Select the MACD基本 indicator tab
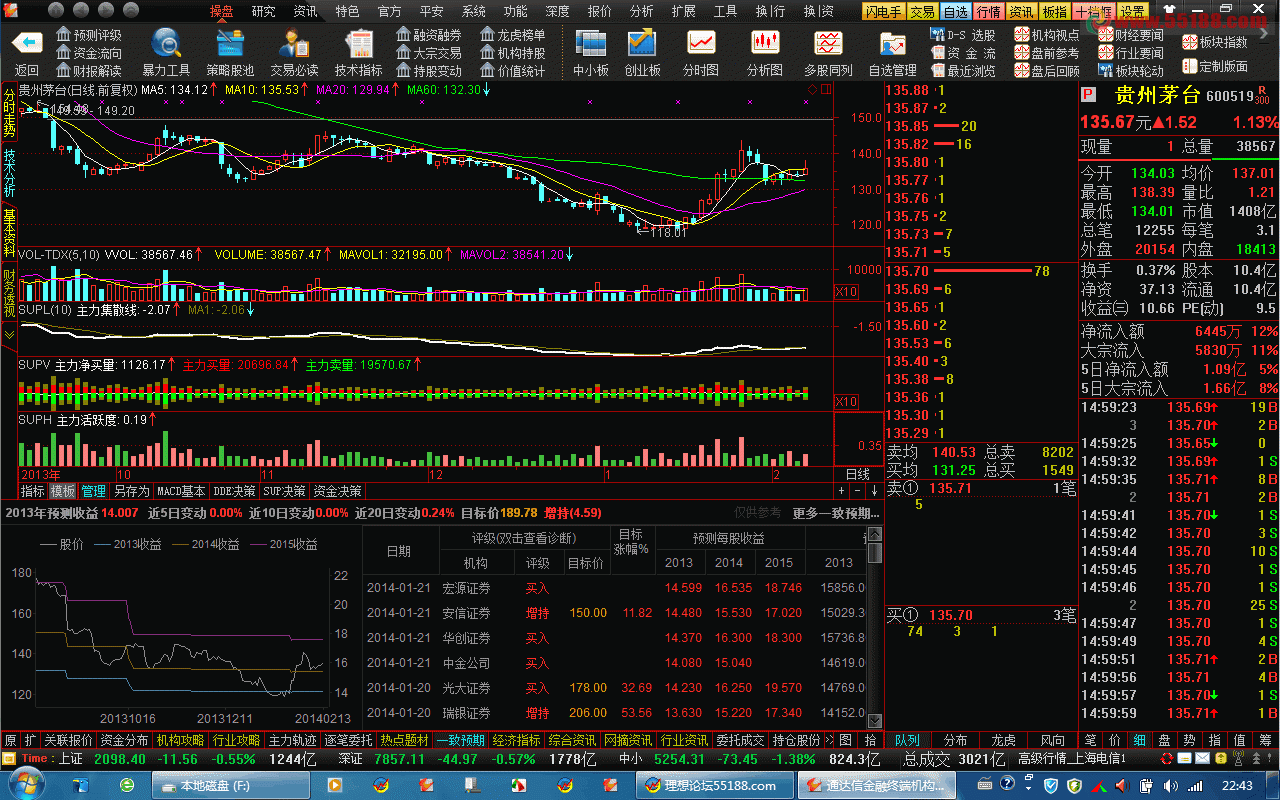 [x=181, y=491]
